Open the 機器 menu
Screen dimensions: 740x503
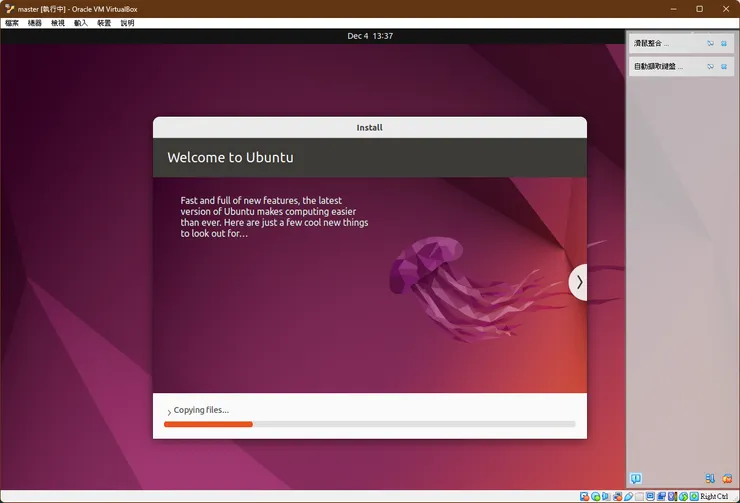(x=34, y=23)
